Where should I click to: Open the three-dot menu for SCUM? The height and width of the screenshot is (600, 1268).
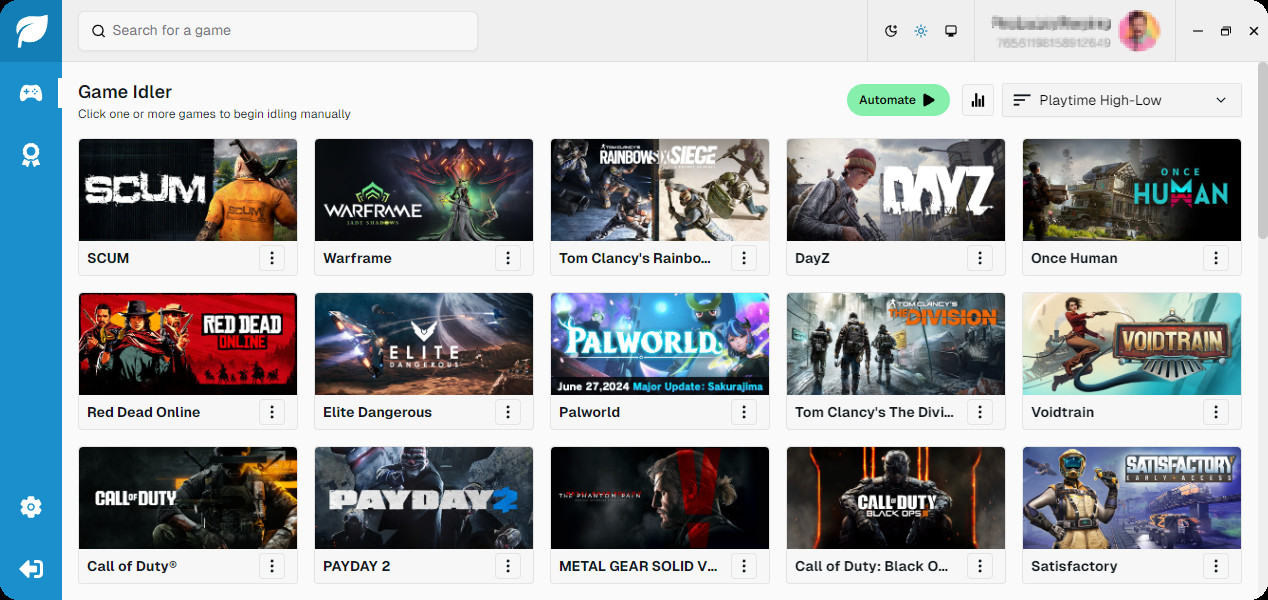272,258
